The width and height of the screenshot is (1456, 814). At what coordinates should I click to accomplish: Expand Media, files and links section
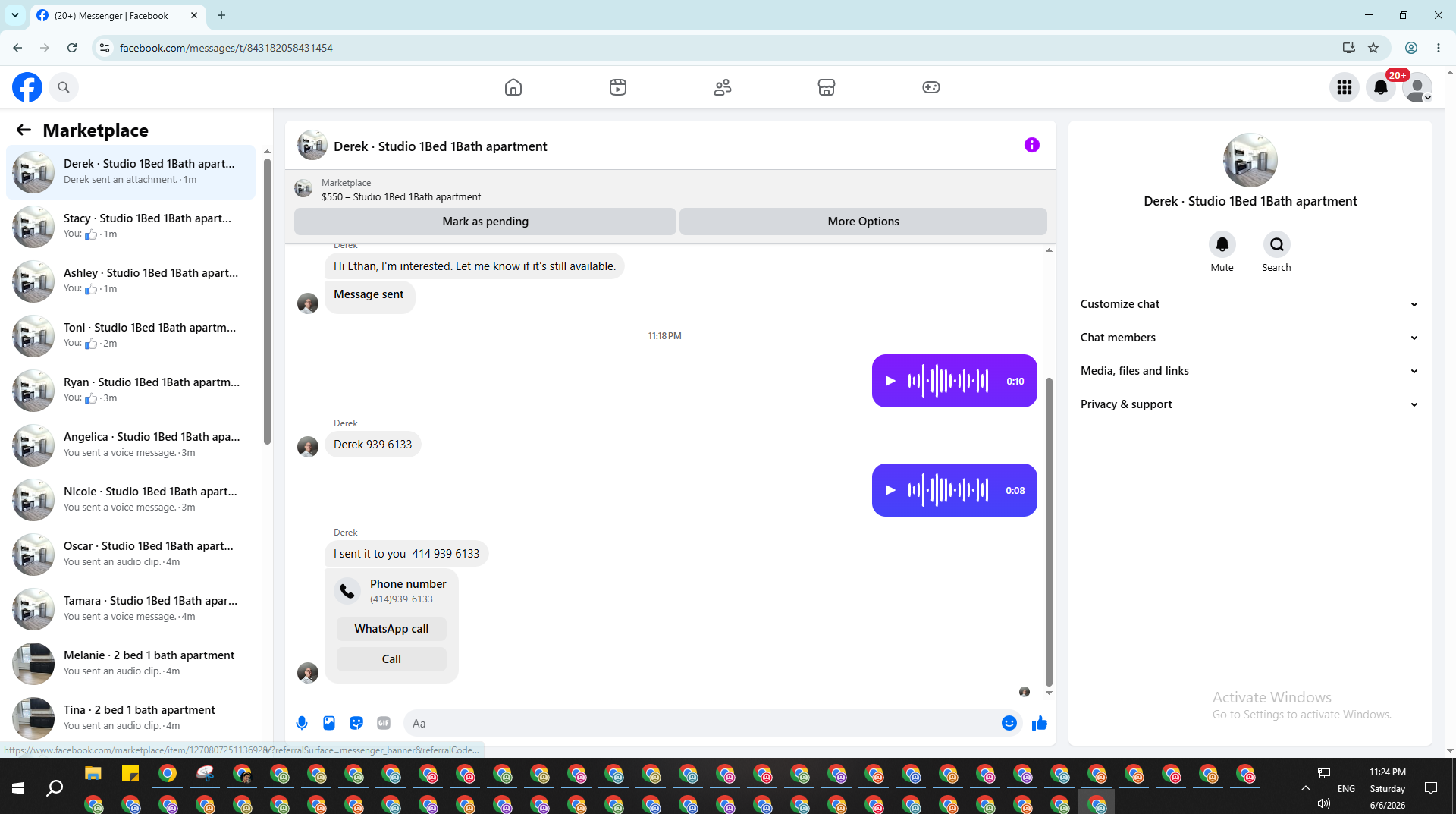click(x=1250, y=371)
